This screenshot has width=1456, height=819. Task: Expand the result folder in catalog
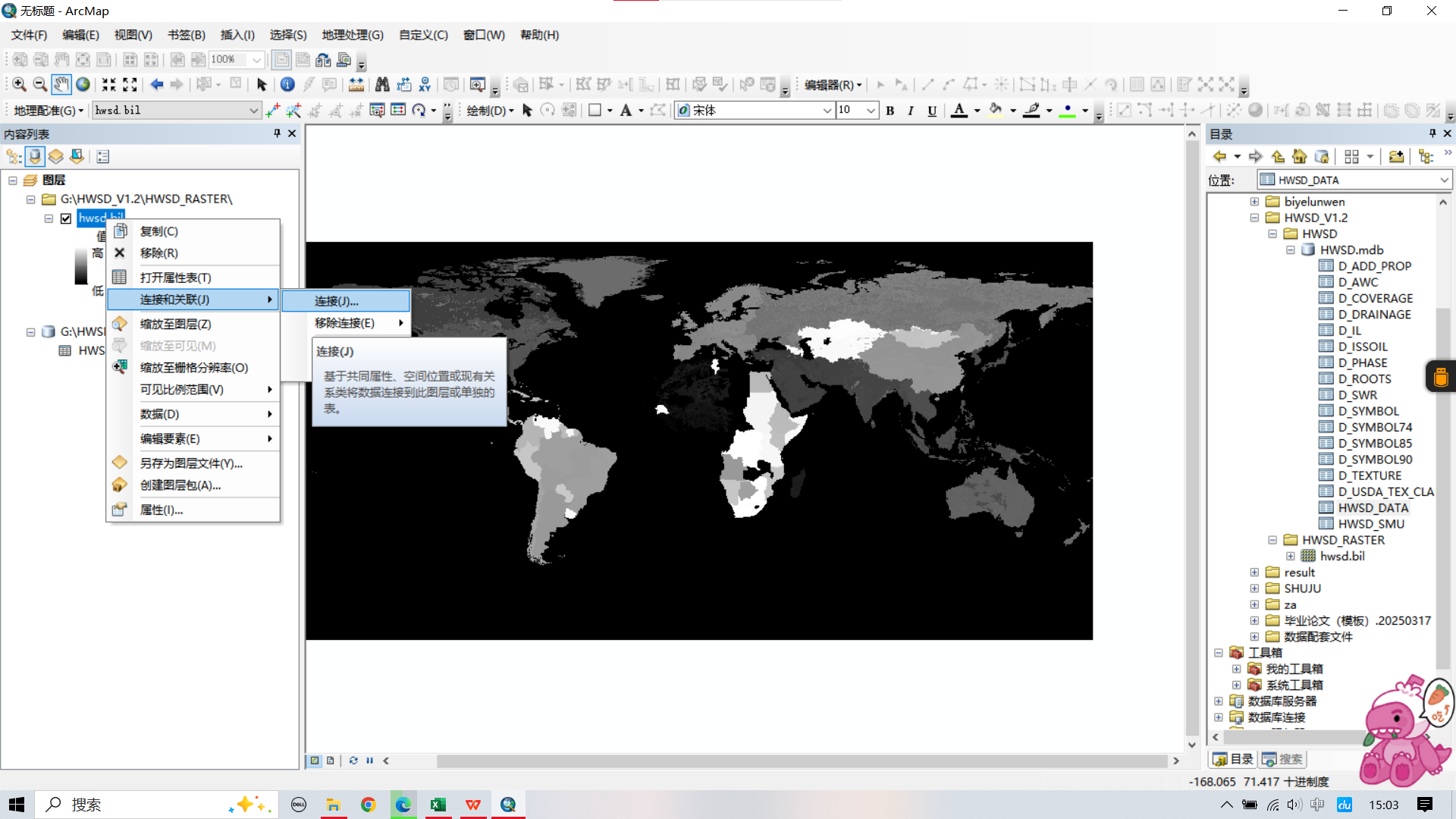tap(1254, 573)
